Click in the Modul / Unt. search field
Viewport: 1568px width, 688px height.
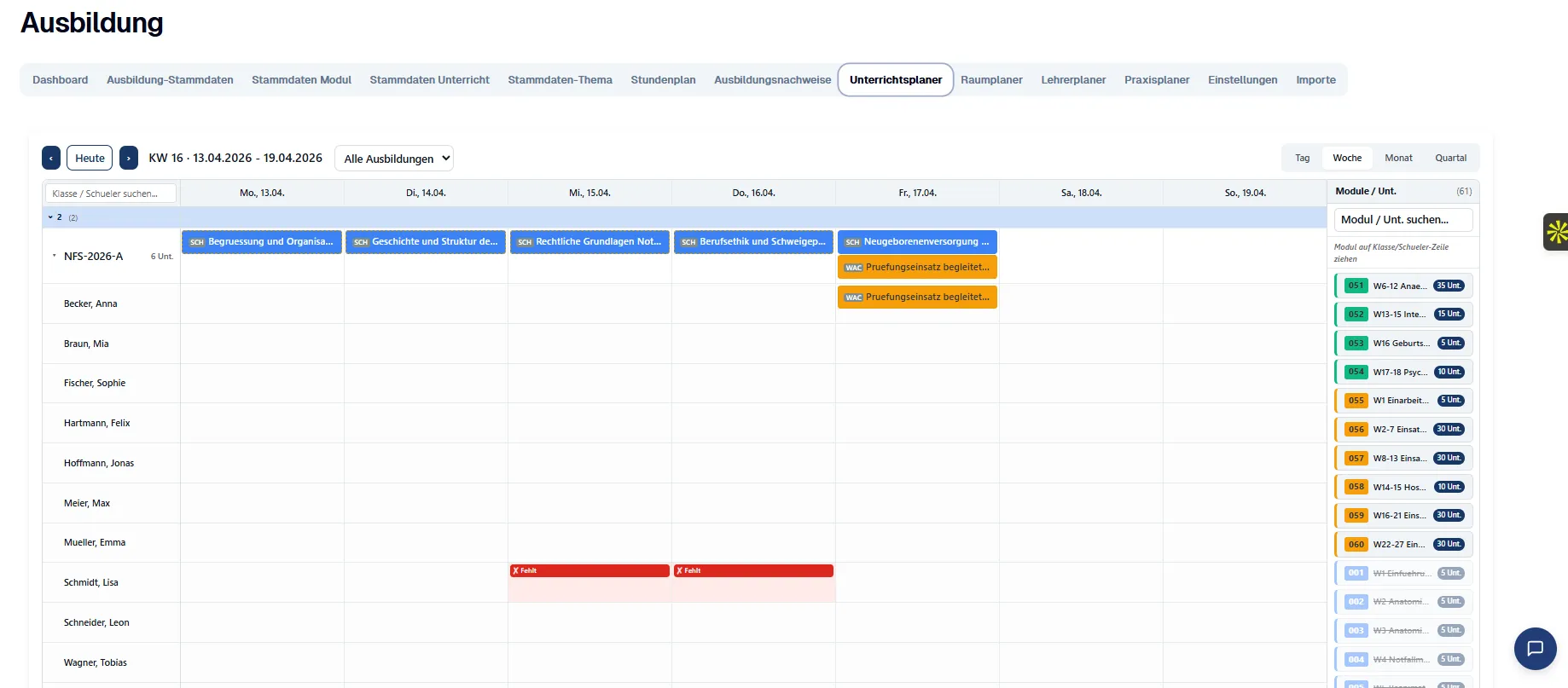1402,220
